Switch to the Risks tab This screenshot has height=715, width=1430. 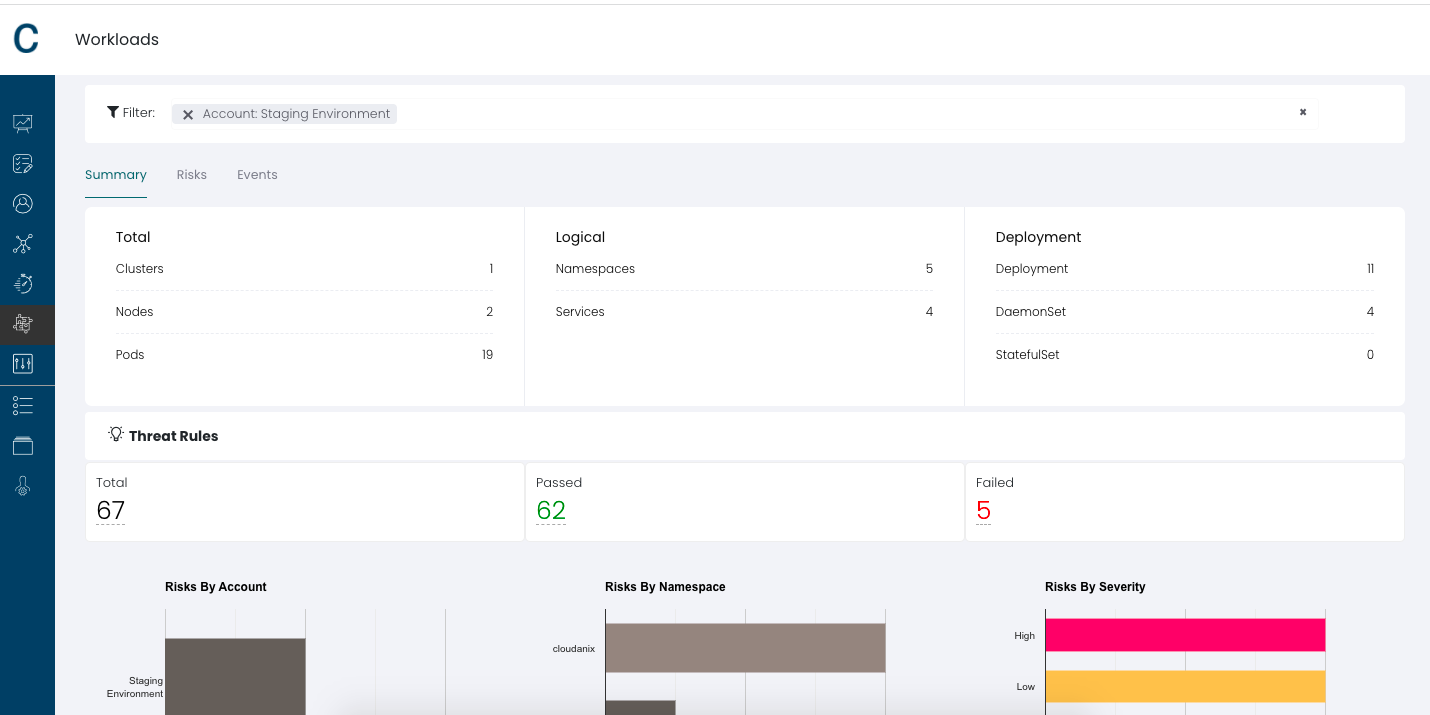point(192,175)
